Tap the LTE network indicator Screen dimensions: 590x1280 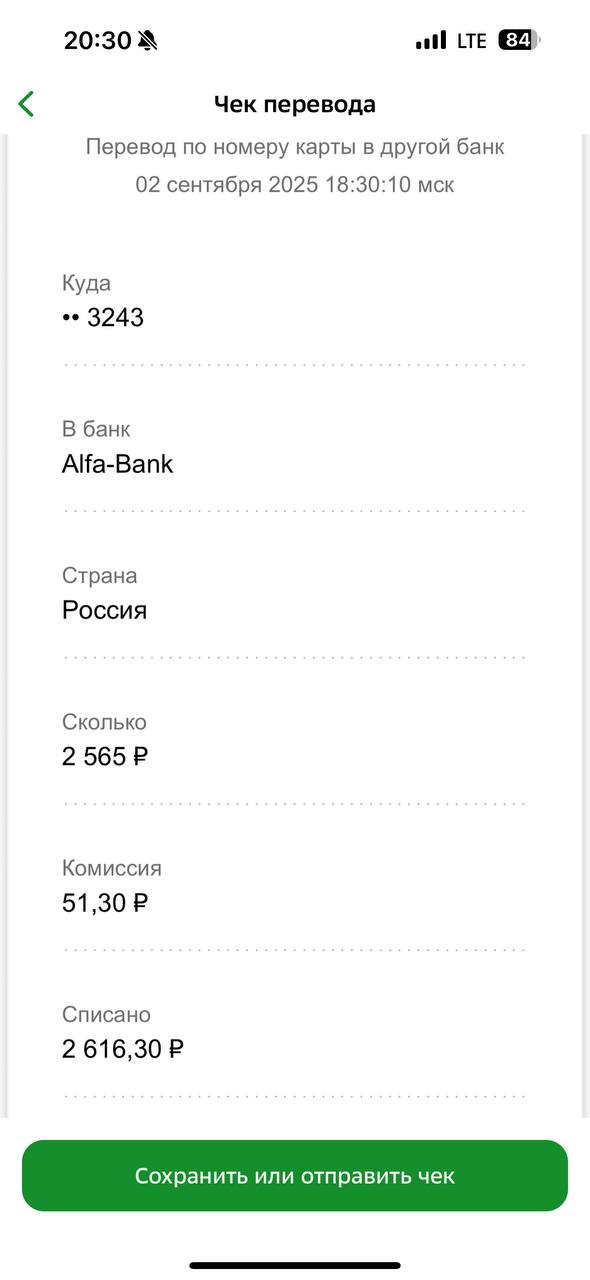pyautogui.click(x=471, y=40)
